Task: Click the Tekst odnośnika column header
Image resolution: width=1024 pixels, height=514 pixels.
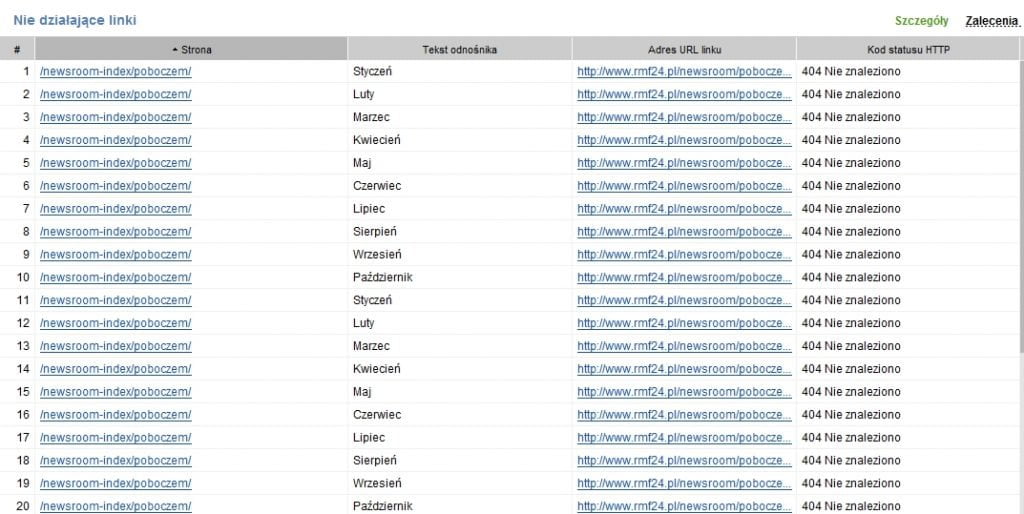Action: [459, 49]
